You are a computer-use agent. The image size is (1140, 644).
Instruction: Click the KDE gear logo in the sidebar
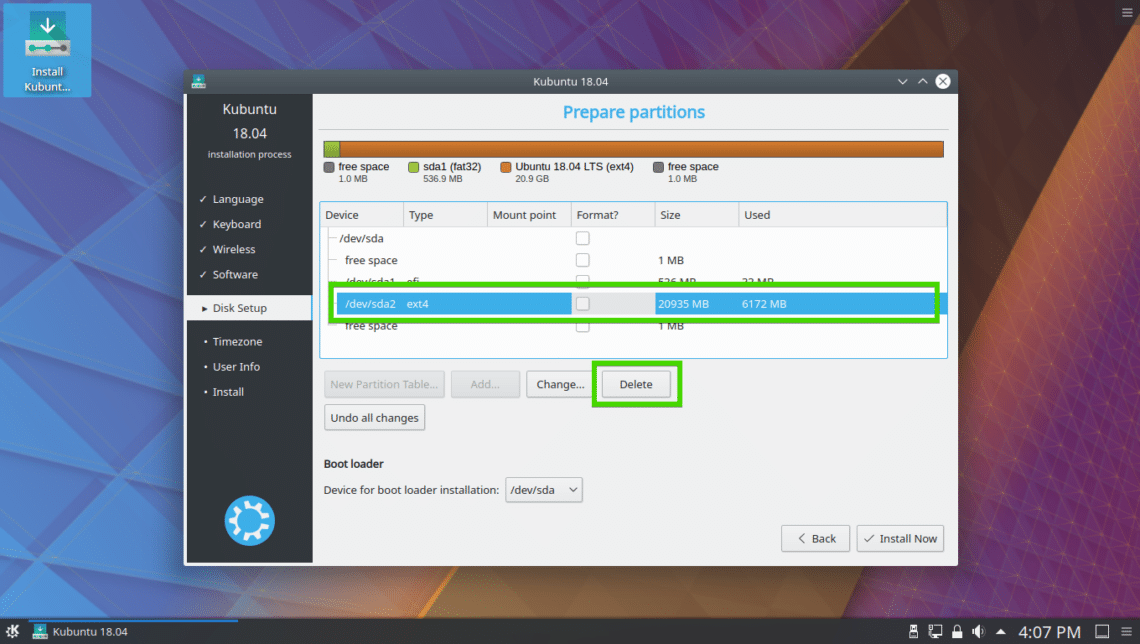(249, 520)
